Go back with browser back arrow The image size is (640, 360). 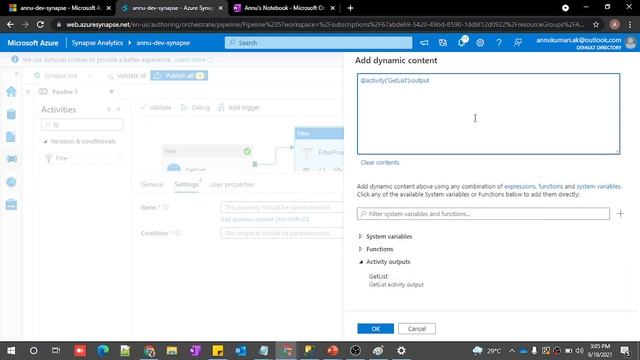pos(10,24)
